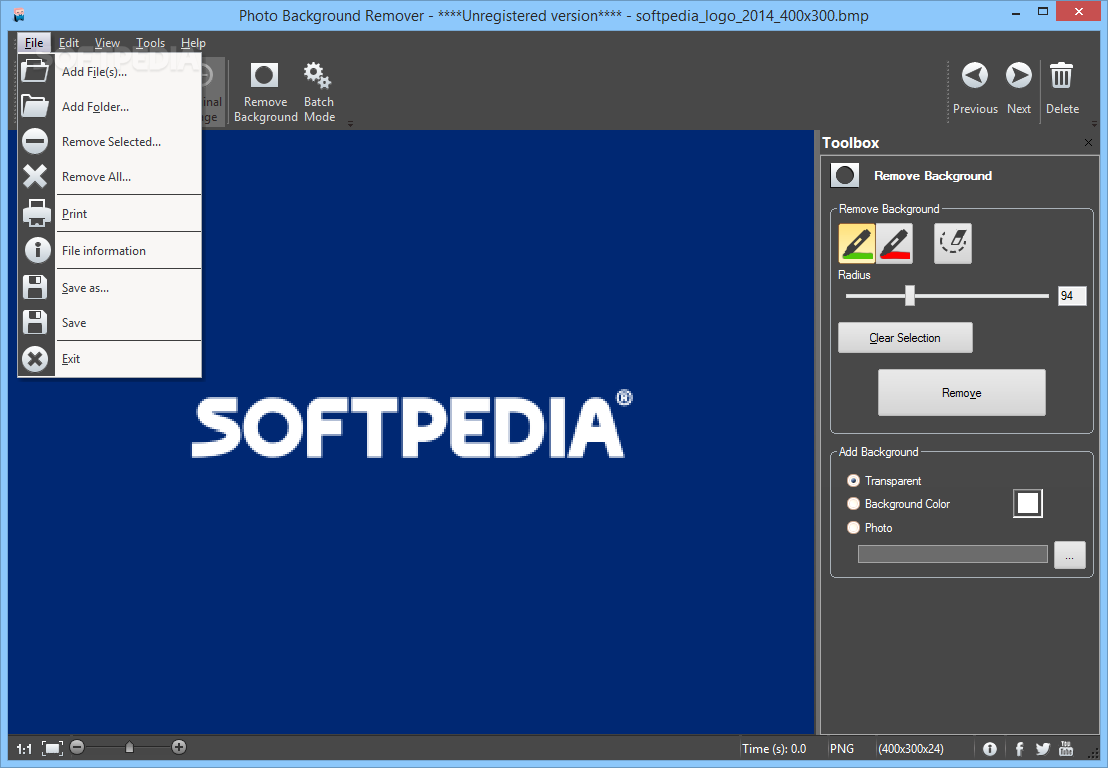Open the Tools menu
The image size is (1108, 768).
[151, 42]
